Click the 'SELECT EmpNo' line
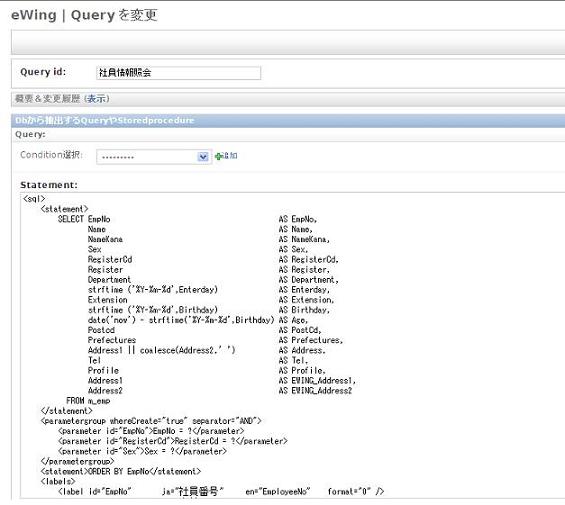 [x=84, y=219]
